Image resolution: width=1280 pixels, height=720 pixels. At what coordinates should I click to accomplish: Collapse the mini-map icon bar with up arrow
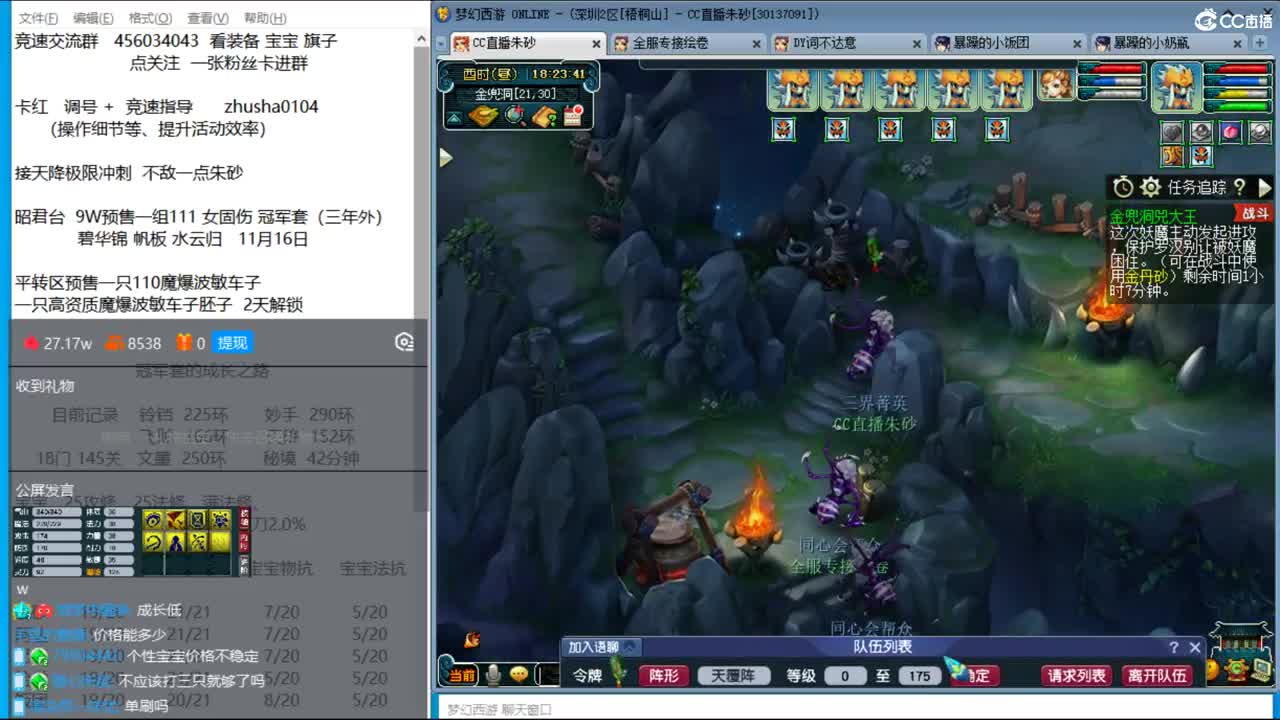(x=454, y=117)
